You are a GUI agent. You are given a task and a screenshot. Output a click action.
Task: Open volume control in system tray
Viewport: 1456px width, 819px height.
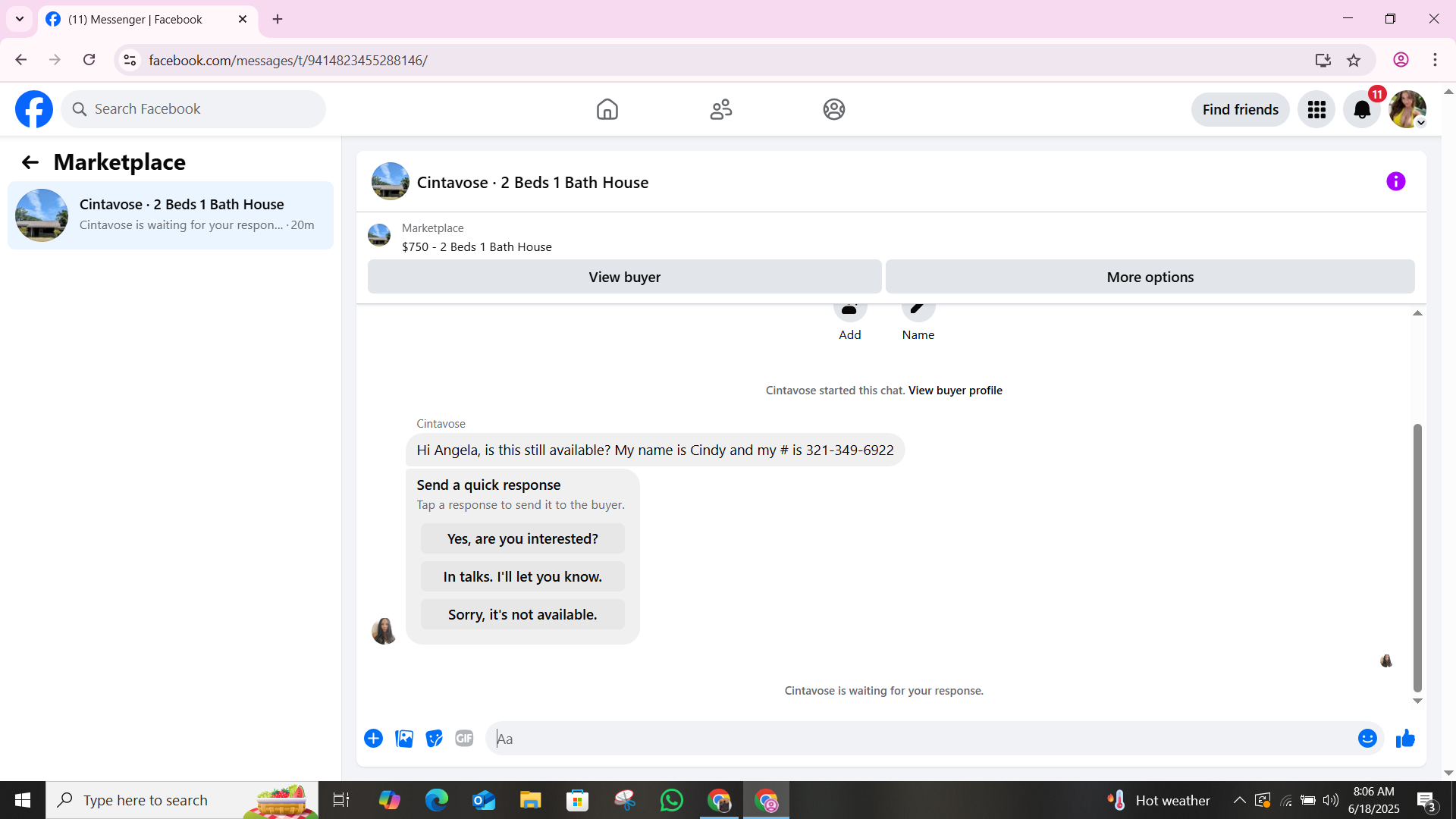point(1331,800)
